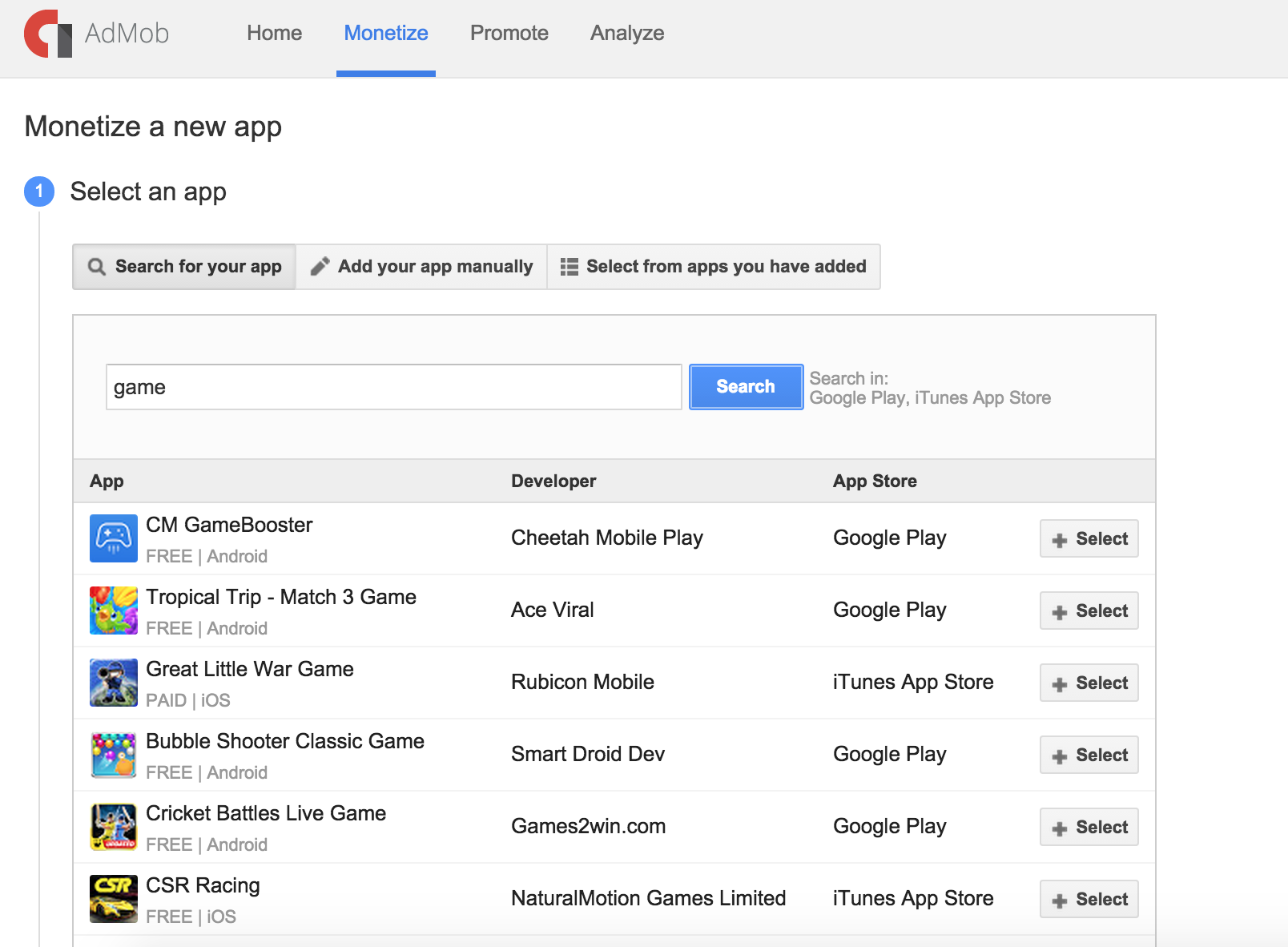Viewport: 1288px width, 947px height.
Task: Click the CSR Racing app icon
Action: point(113,899)
